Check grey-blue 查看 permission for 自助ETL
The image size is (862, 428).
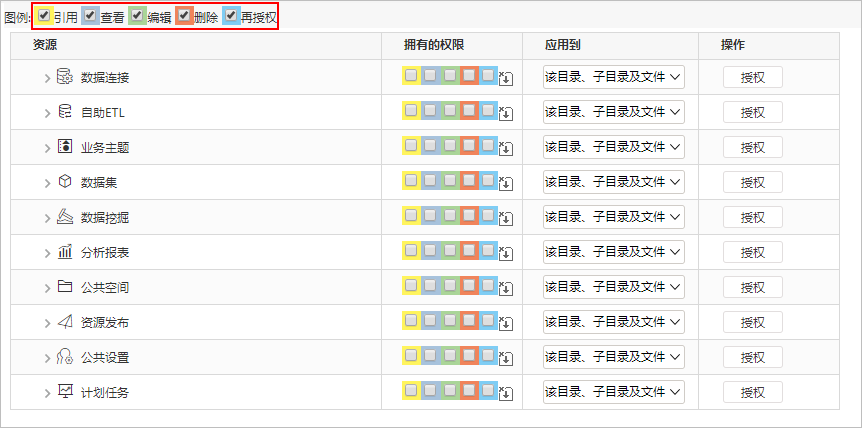tap(430, 110)
